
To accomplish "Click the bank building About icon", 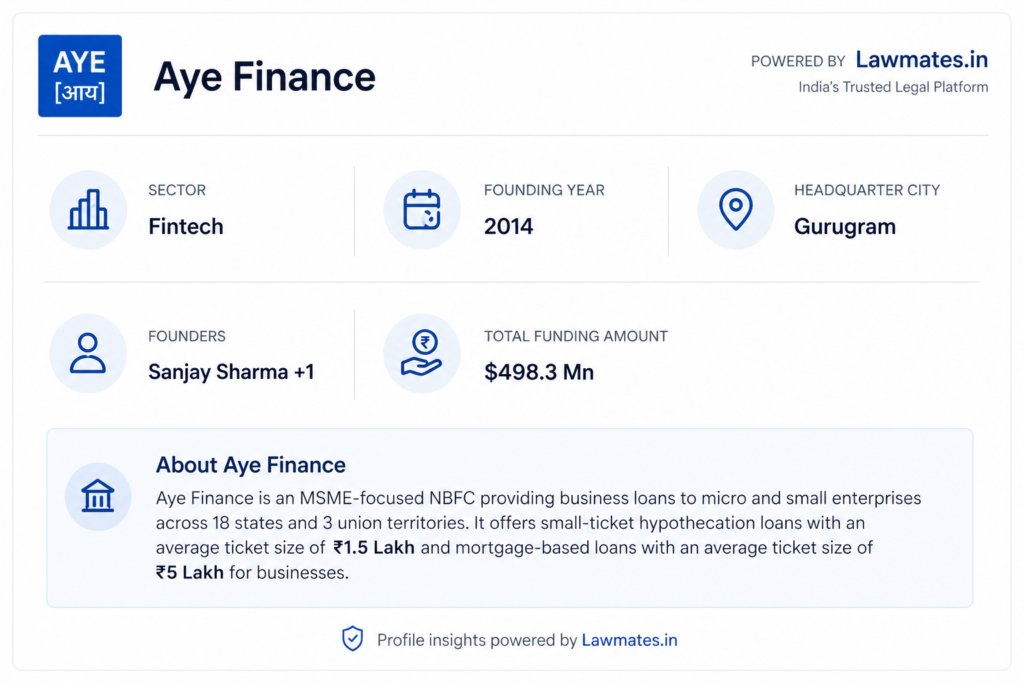I will [98, 496].
